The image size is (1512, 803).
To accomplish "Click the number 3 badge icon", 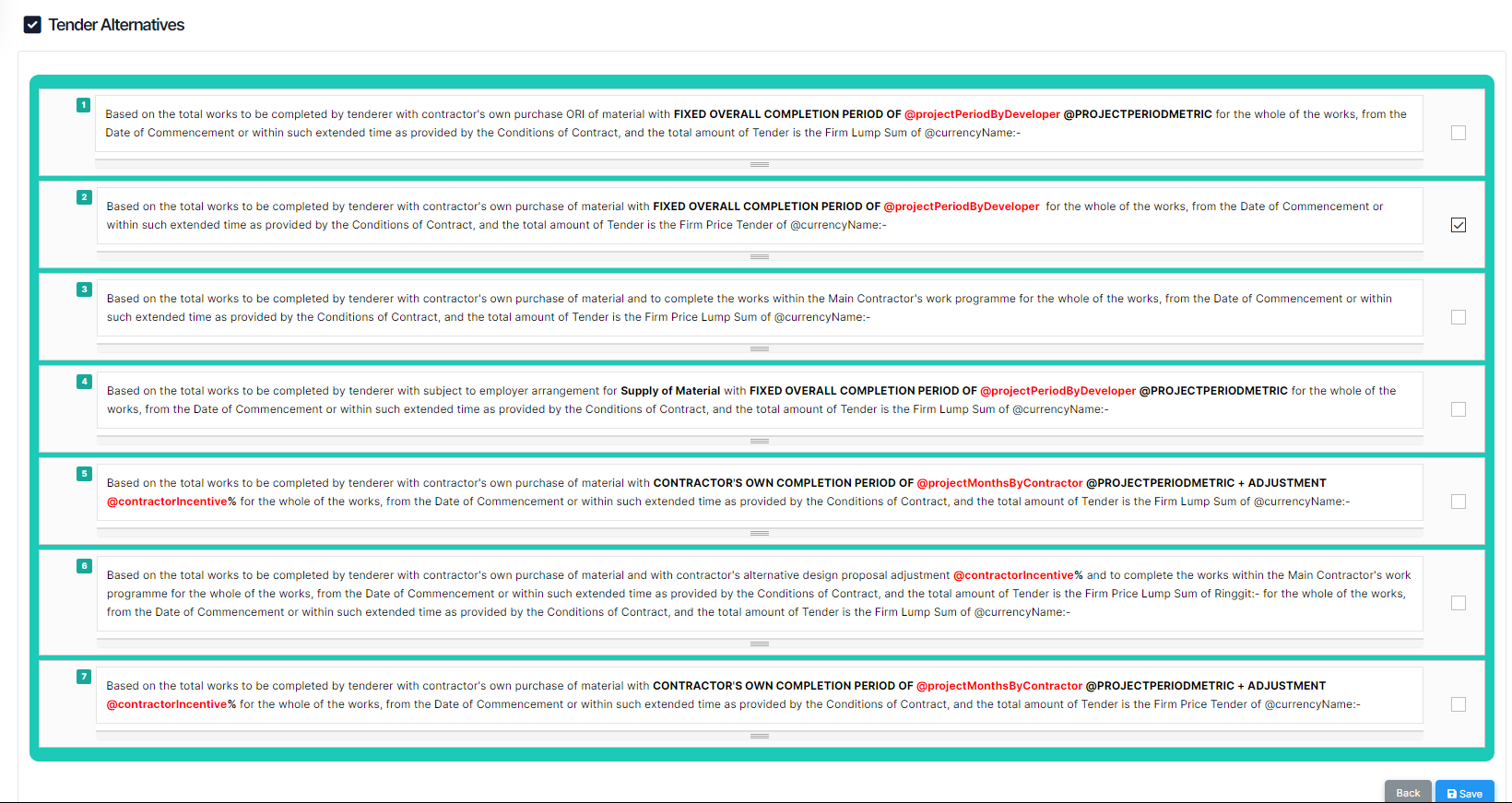I will pos(84,289).
